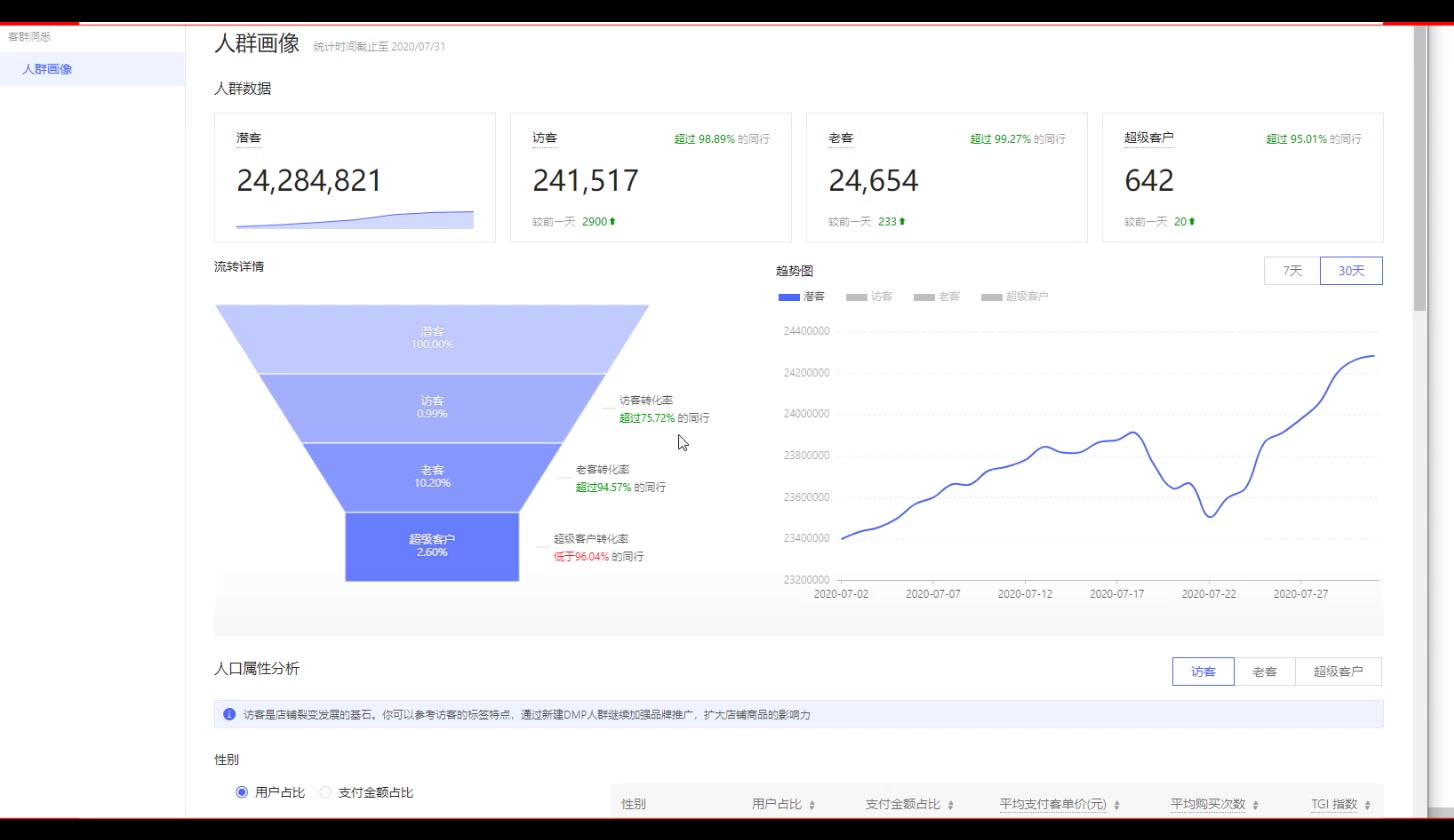The width and height of the screenshot is (1454, 840).
Task: Toggle 老客 series in trend chart legend
Action: tap(937, 297)
